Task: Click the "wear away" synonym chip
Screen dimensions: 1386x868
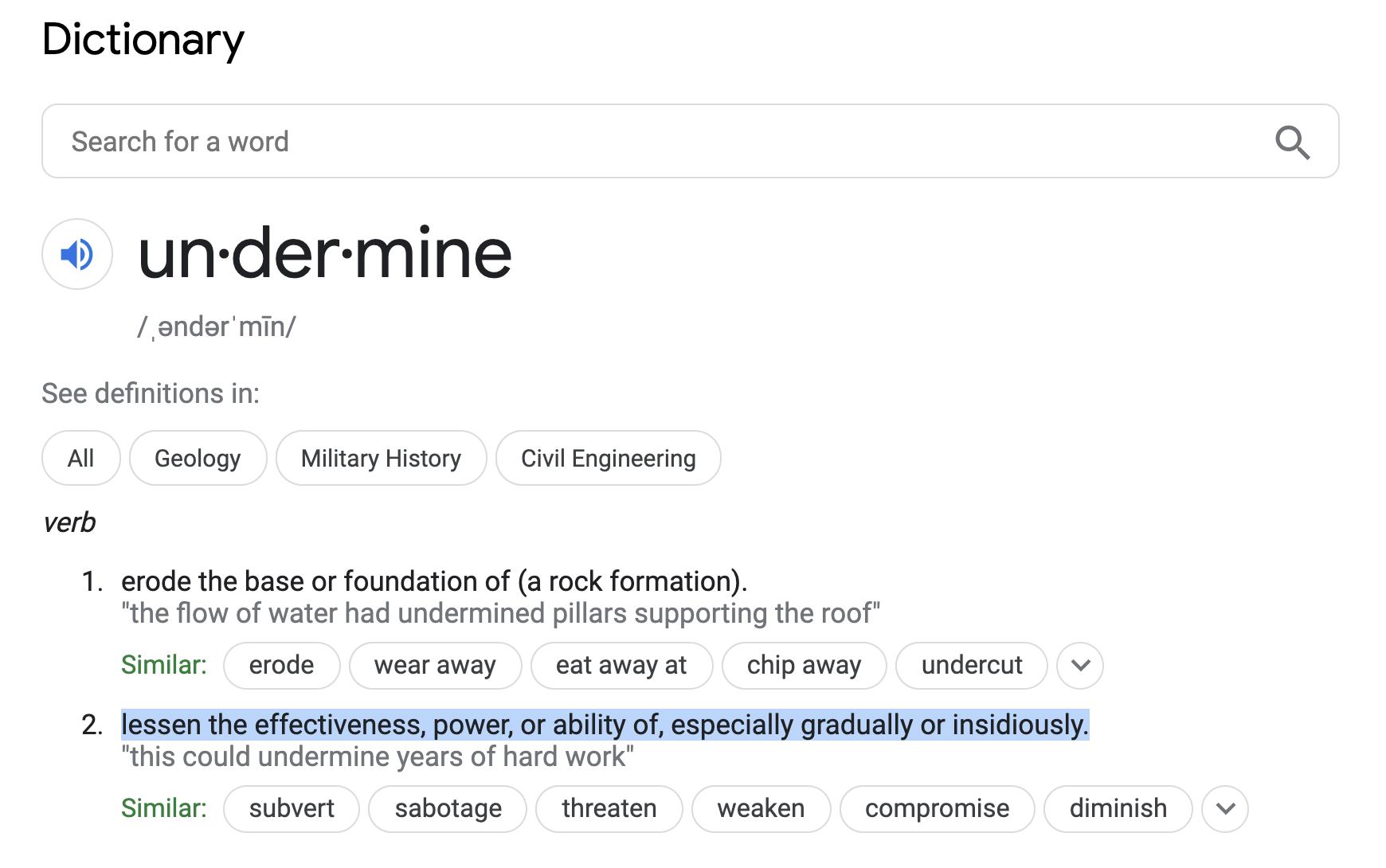Action: coord(435,665)
